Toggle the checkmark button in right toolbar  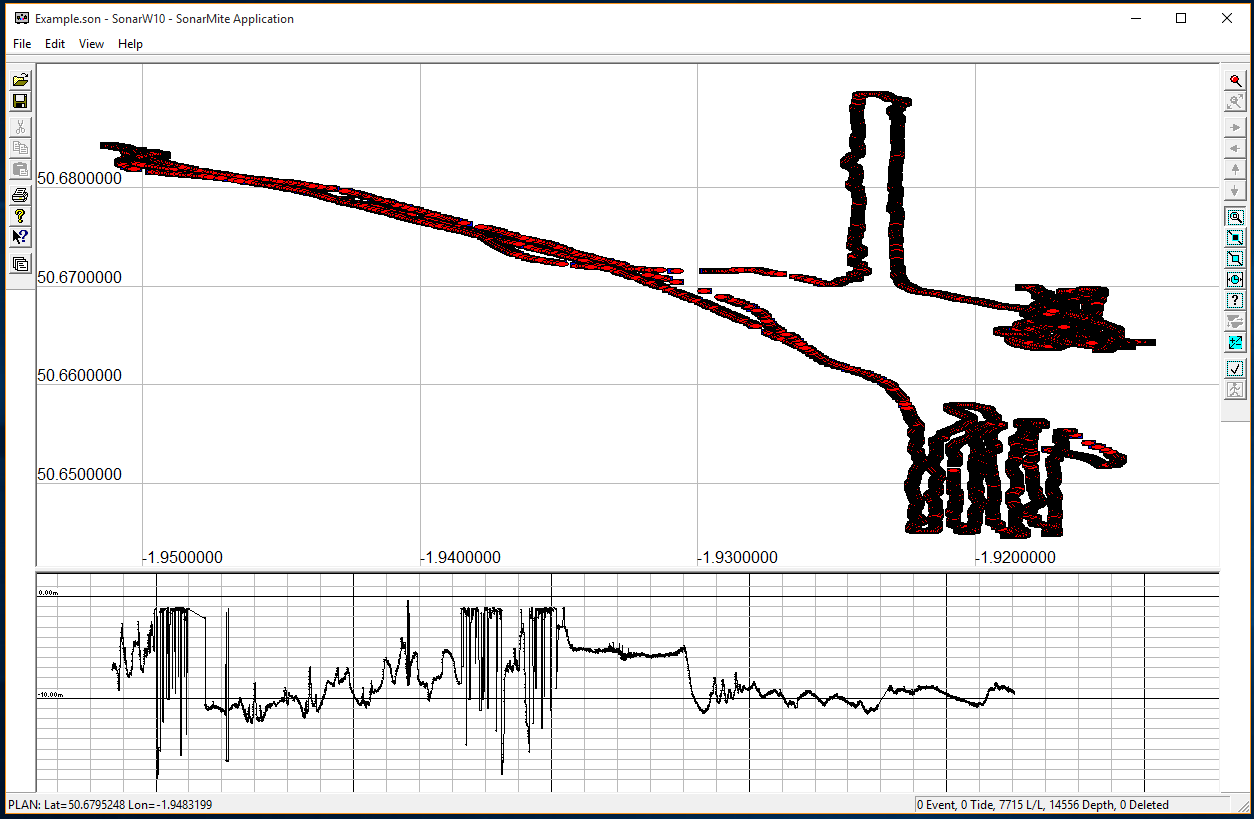[1235, 369]
